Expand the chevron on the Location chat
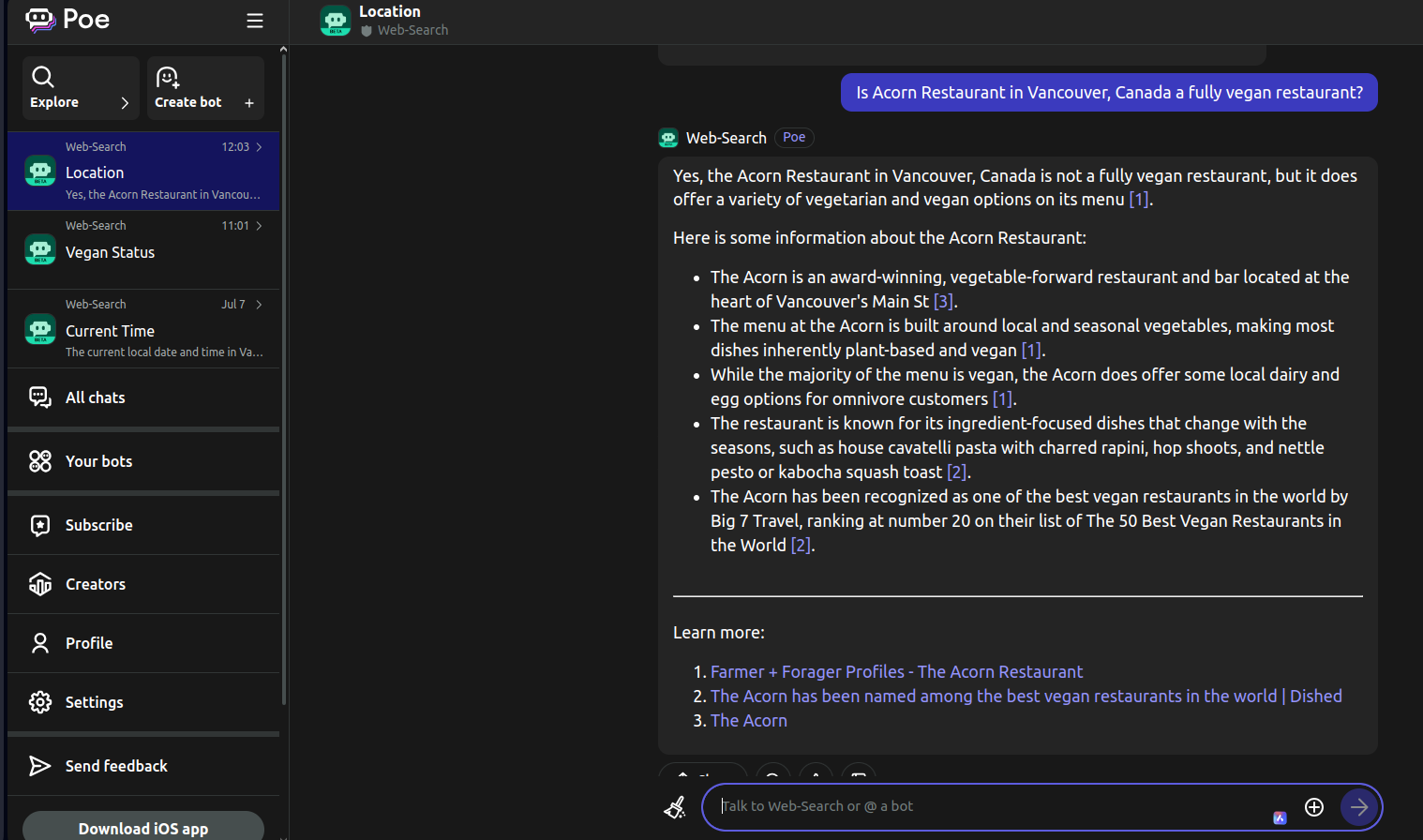Image resolution: width=1423 pixels, height=840 pixels. point(260,147)
